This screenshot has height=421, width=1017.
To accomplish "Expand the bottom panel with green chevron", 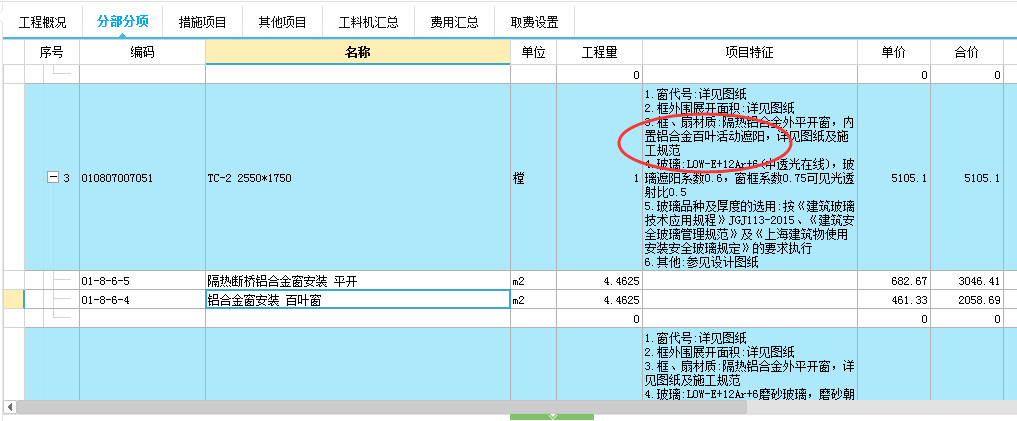I will coord(552,416).
